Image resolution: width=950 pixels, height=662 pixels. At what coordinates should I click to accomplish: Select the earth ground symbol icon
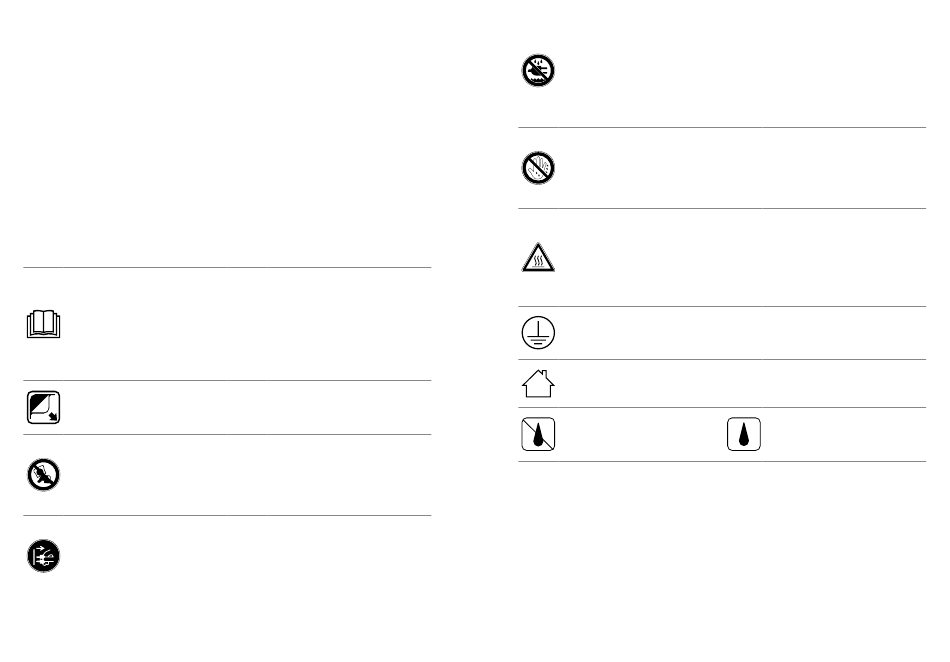[x=539, y=333]
